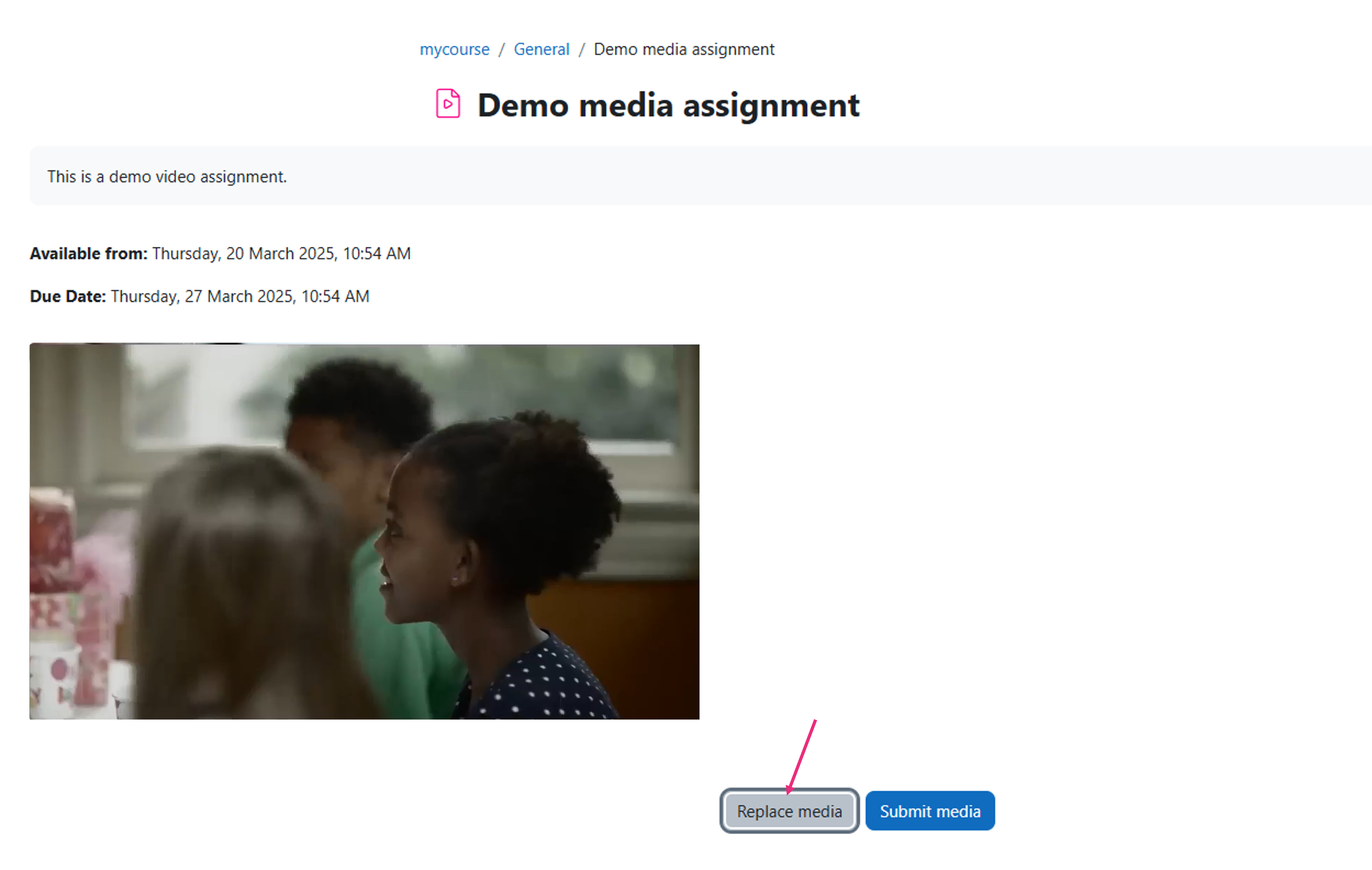Click the slash separator after General
Image resolution: width=1372 pixels, height=870 pixels.
[x=582, y=50]
